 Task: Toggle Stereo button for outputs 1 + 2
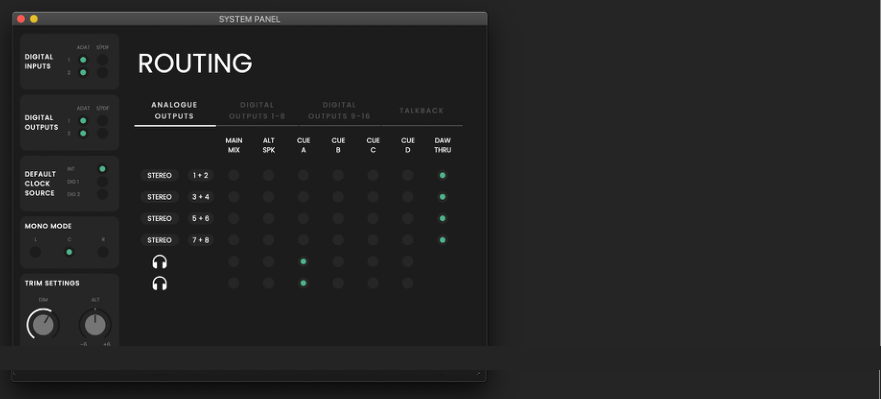[x=160, y=175]
